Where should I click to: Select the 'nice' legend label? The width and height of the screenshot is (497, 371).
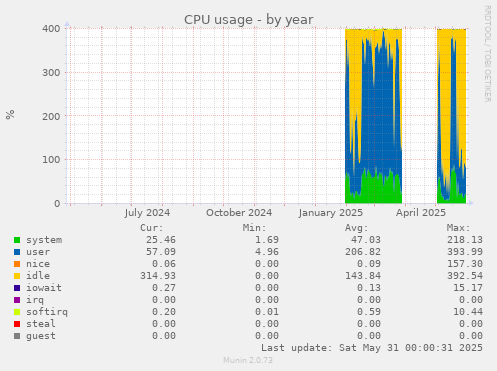(38, 264)
